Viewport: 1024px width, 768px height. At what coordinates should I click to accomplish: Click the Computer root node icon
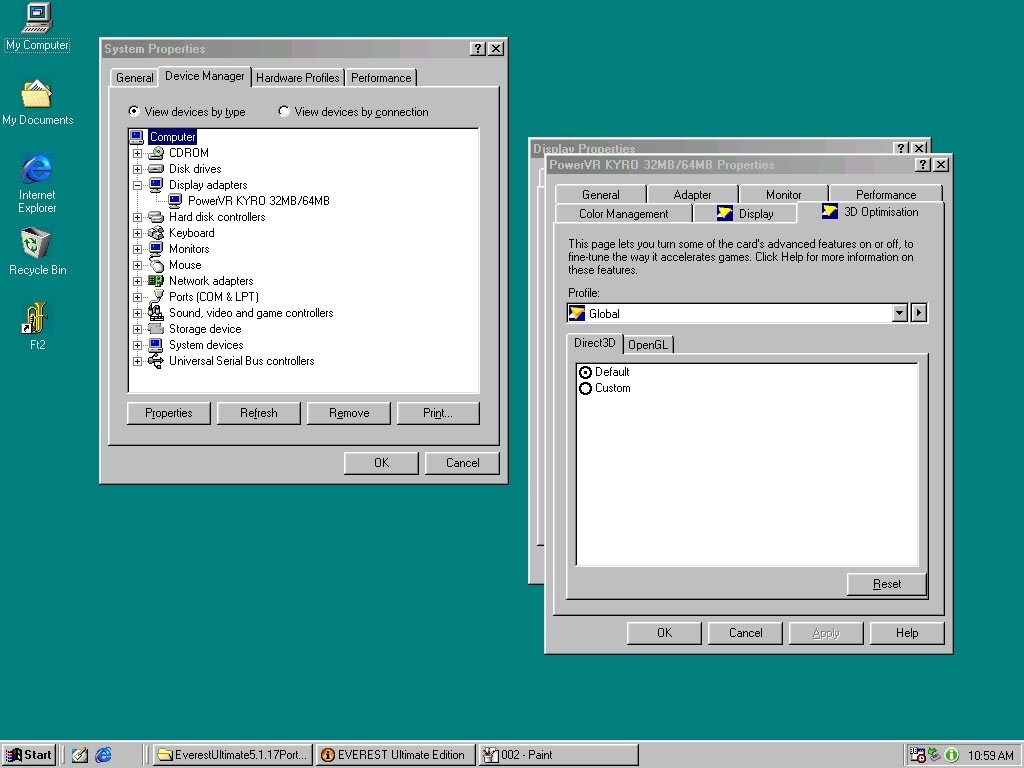click(136, 137)
